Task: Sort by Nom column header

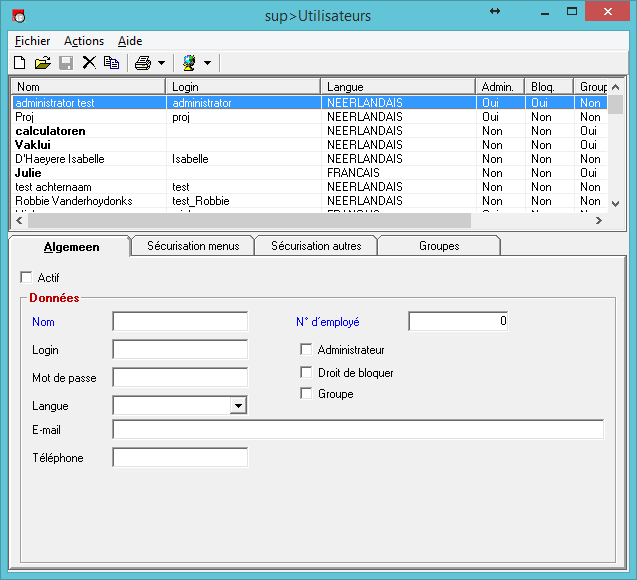Action: [89, 87]
